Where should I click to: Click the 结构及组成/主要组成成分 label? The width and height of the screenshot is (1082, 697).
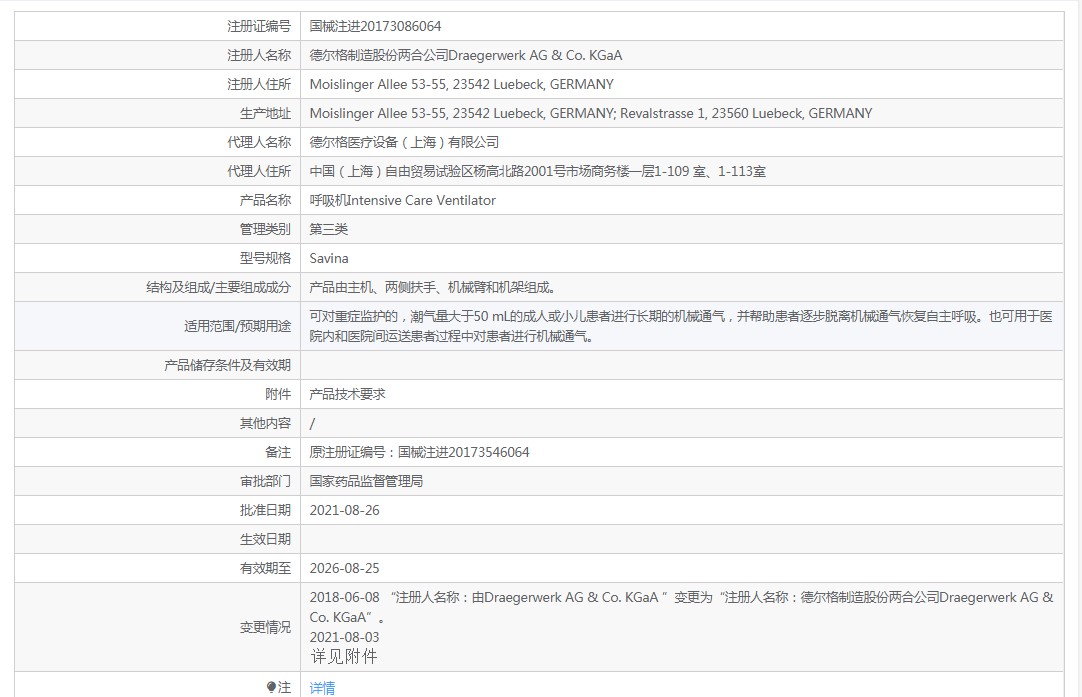(x=219, y=287)
